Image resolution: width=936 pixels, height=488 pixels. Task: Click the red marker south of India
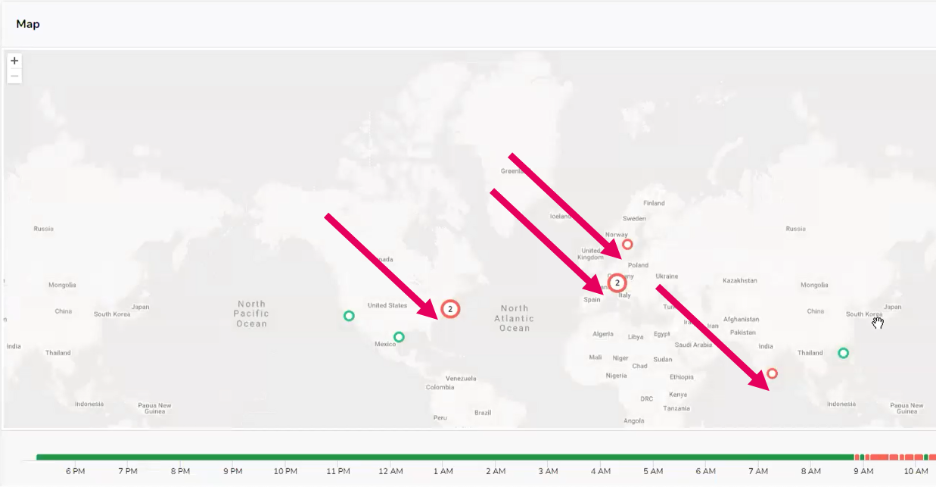coord(772,374)
